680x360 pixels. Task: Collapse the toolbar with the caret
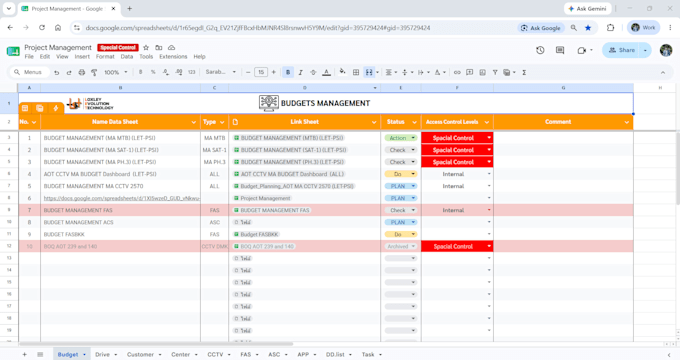(x=663, y=72)
